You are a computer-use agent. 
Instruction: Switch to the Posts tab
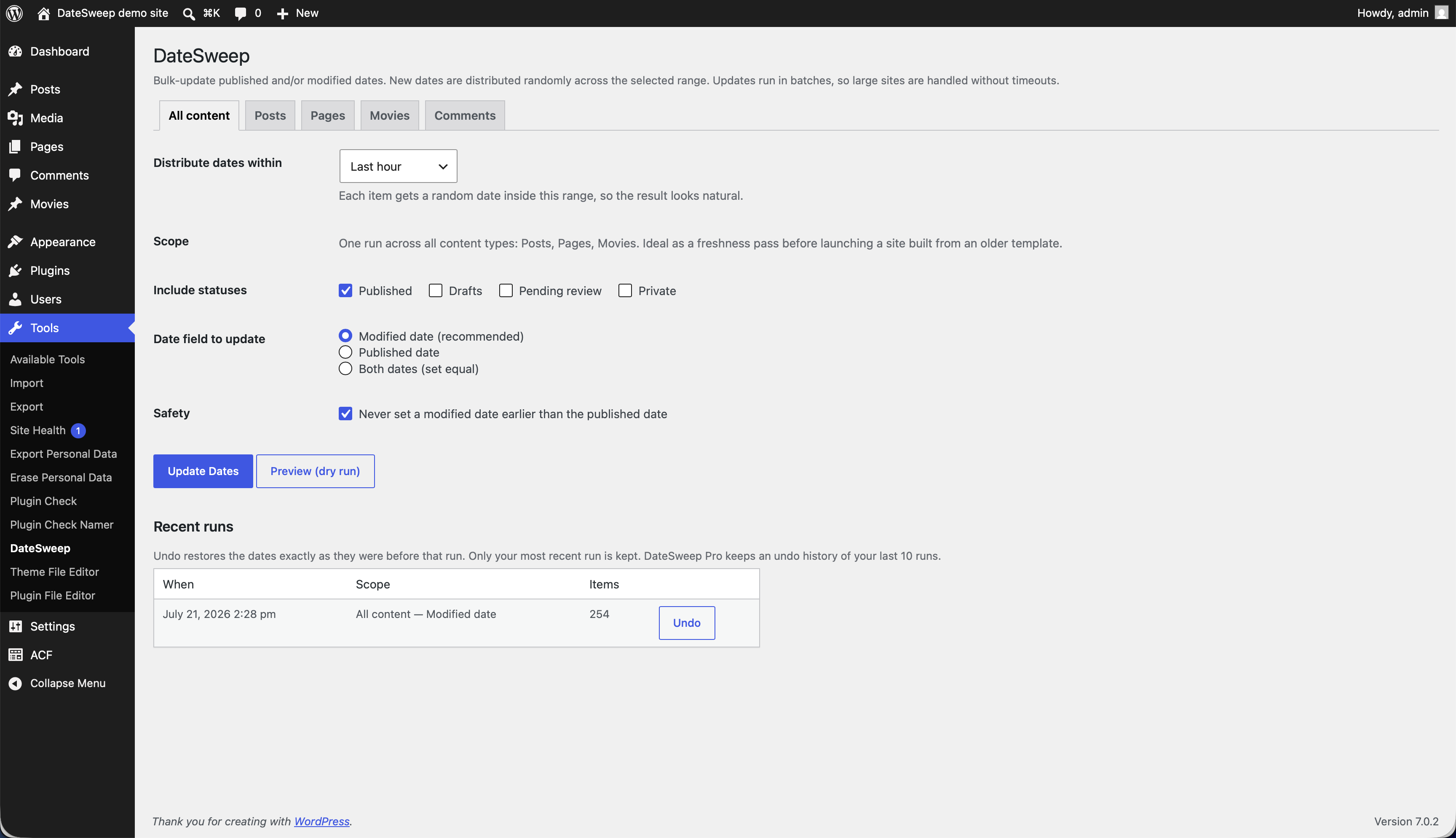pyautogui.click(x=270, y=115)
